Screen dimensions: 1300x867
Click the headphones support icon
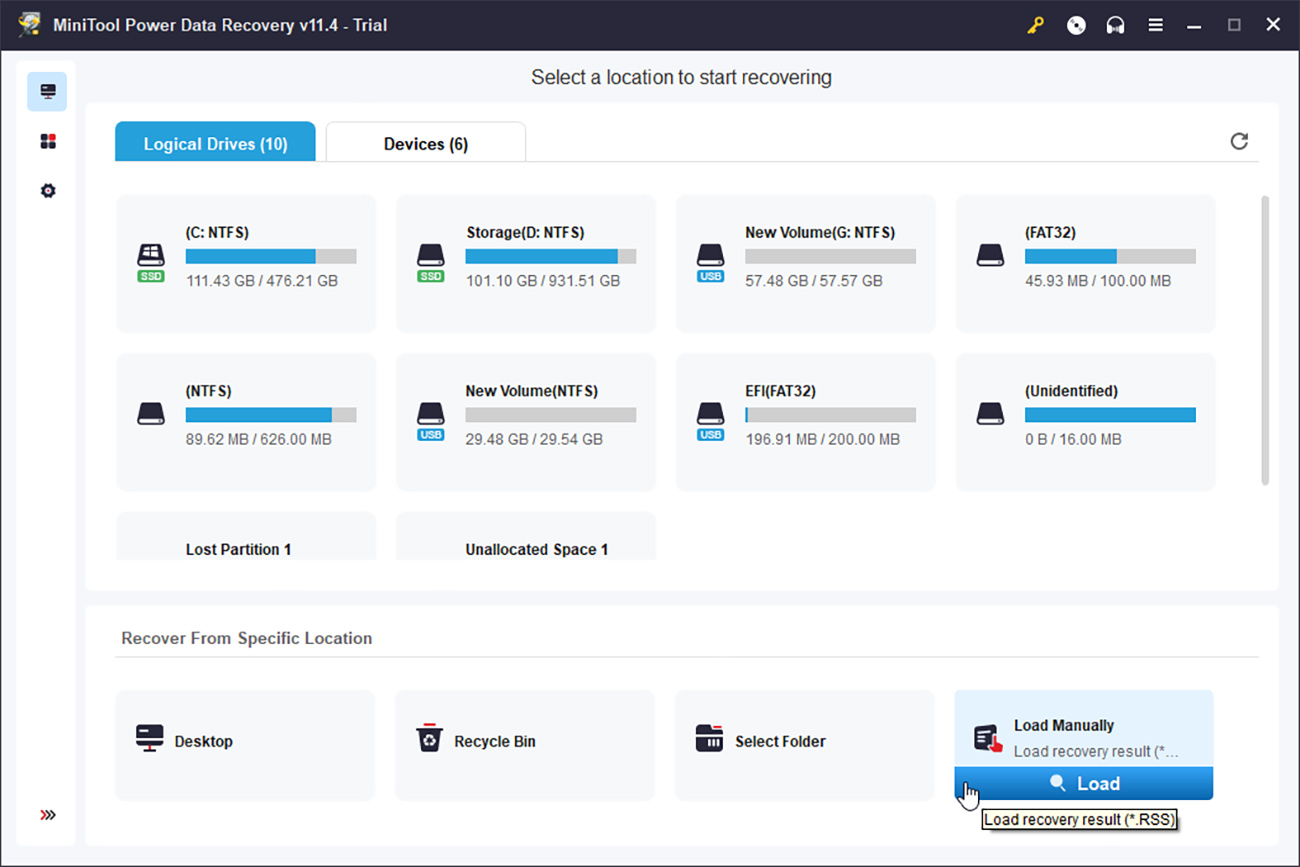(x=1115, y=25)
